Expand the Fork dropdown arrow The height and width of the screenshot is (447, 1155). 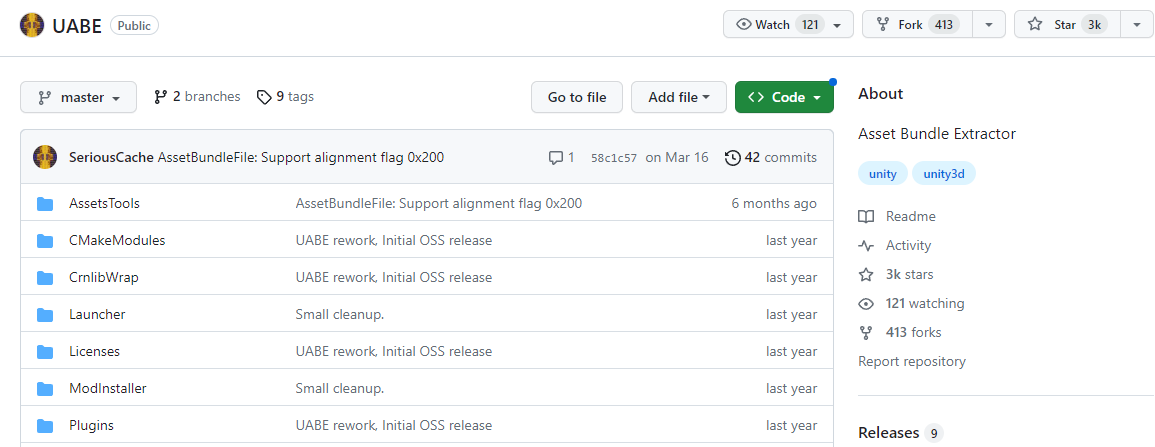[989, 25]
